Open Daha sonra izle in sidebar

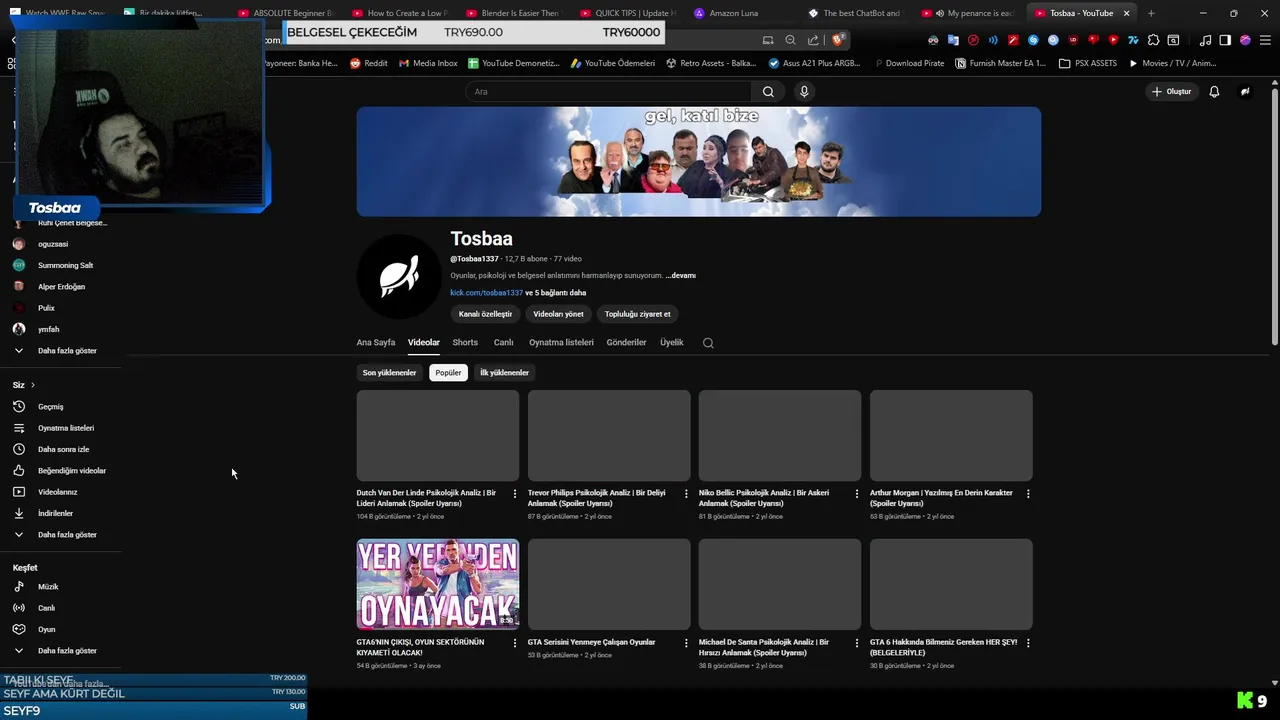(62, 449)
